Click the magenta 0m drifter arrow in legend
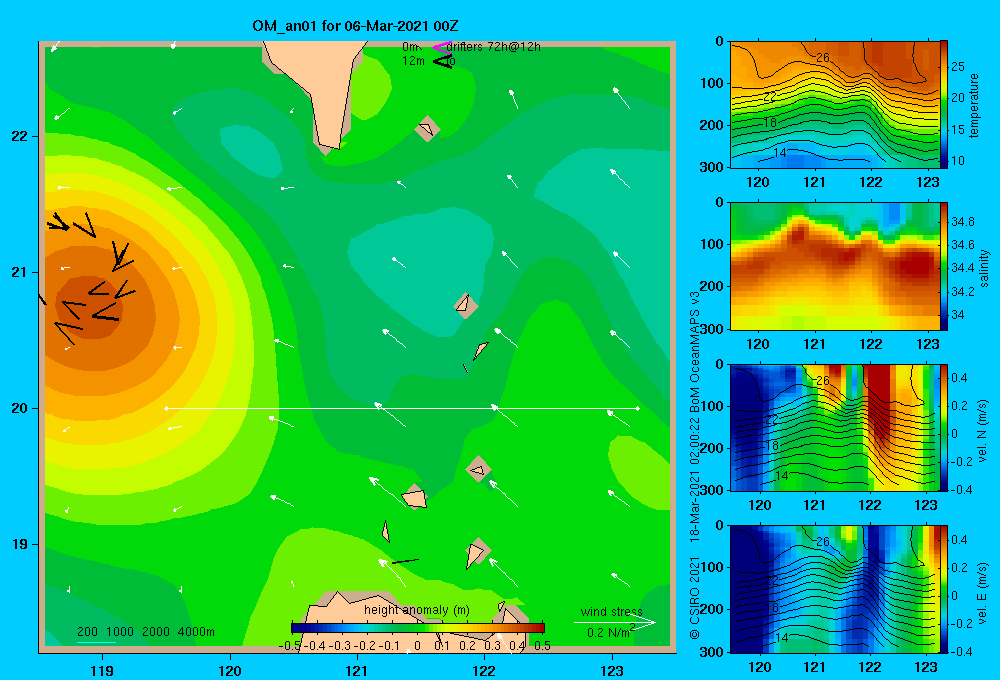 point(441,47)
